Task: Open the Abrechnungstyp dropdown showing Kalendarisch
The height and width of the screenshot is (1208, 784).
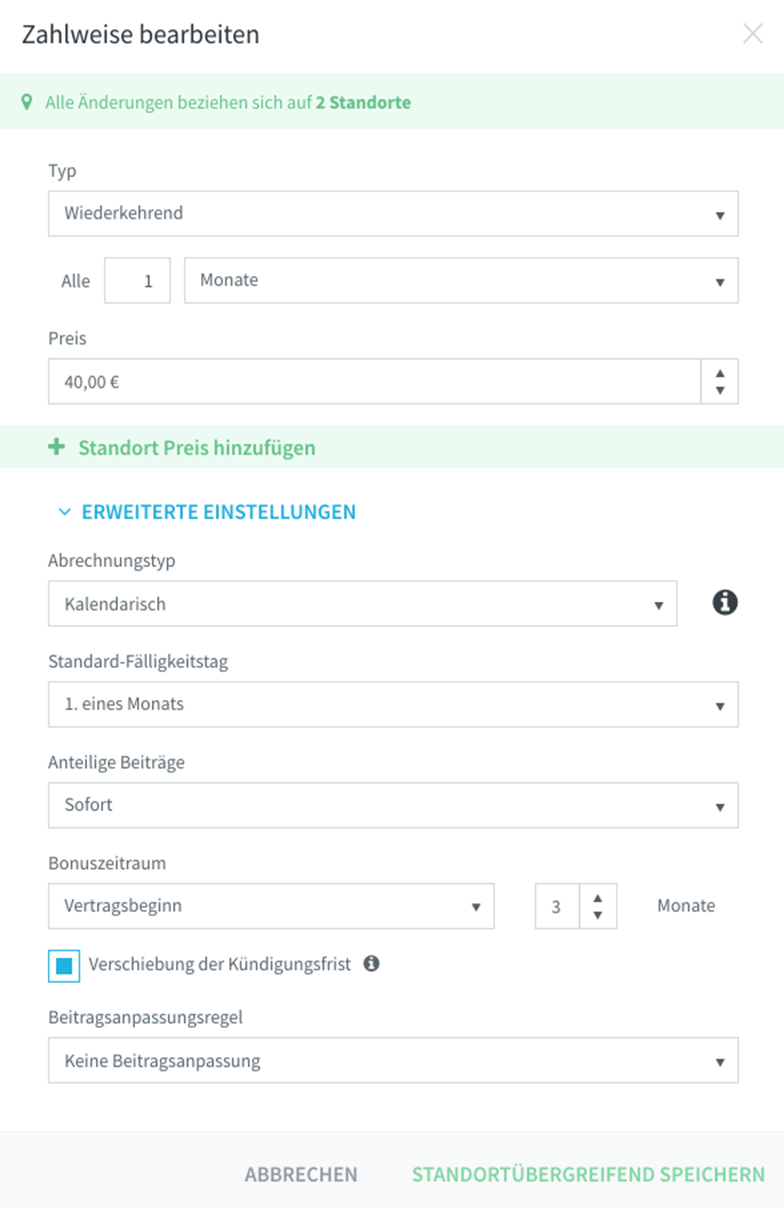Action: pyautogui.click(x=362, y=604)
